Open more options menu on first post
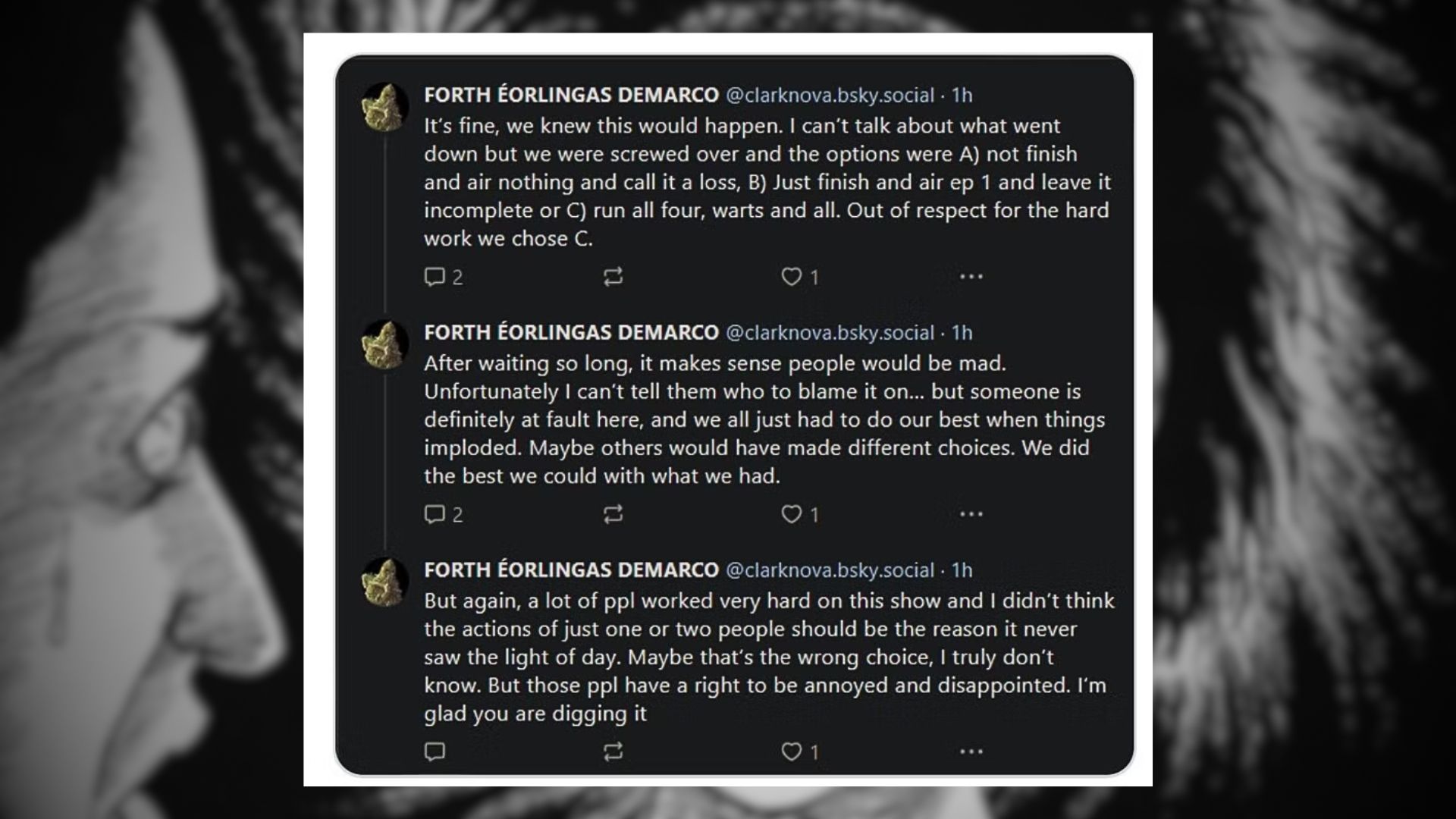Screen dimensions: 1456x819 point(971,277)
